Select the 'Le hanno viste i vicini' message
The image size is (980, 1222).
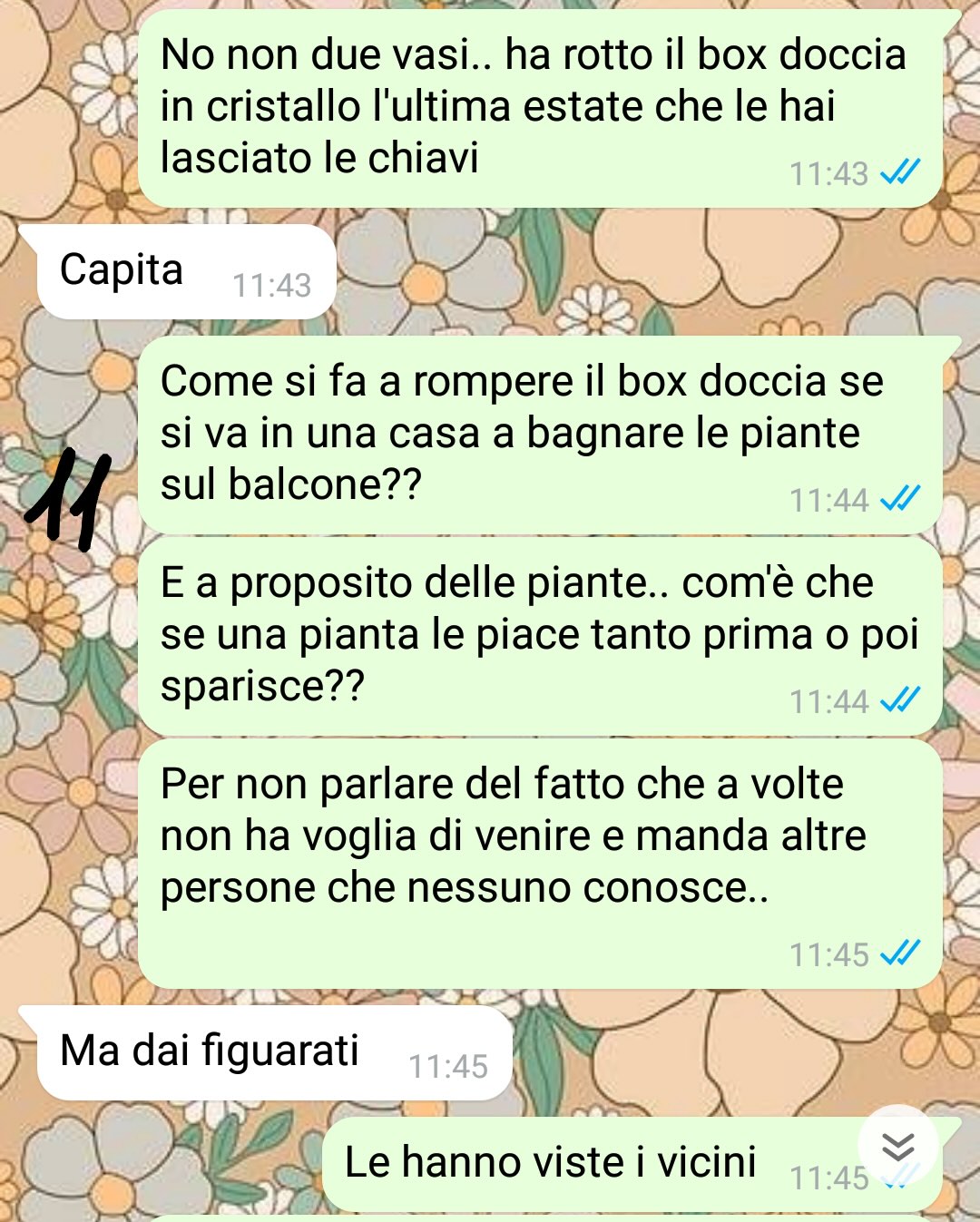click(x=633, y=1164)
